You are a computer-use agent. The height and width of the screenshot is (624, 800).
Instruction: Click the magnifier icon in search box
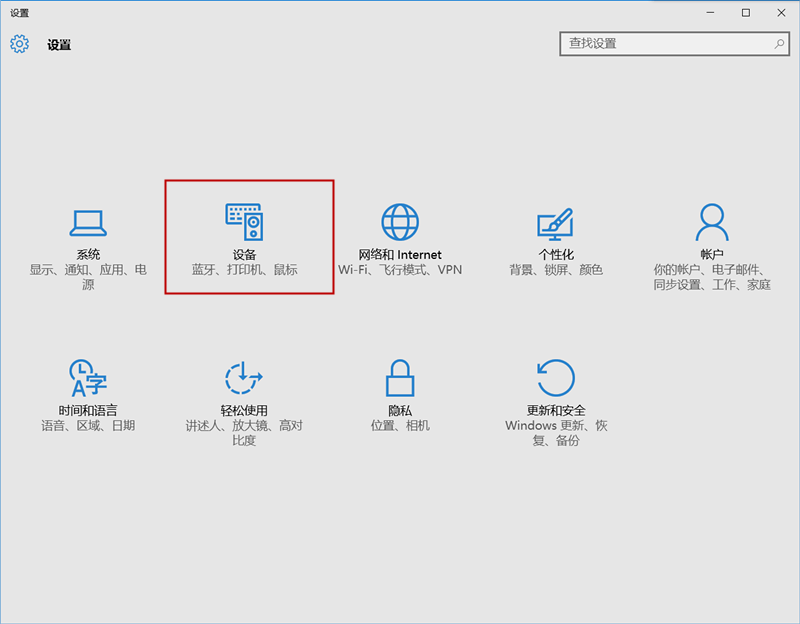(779, 44)
